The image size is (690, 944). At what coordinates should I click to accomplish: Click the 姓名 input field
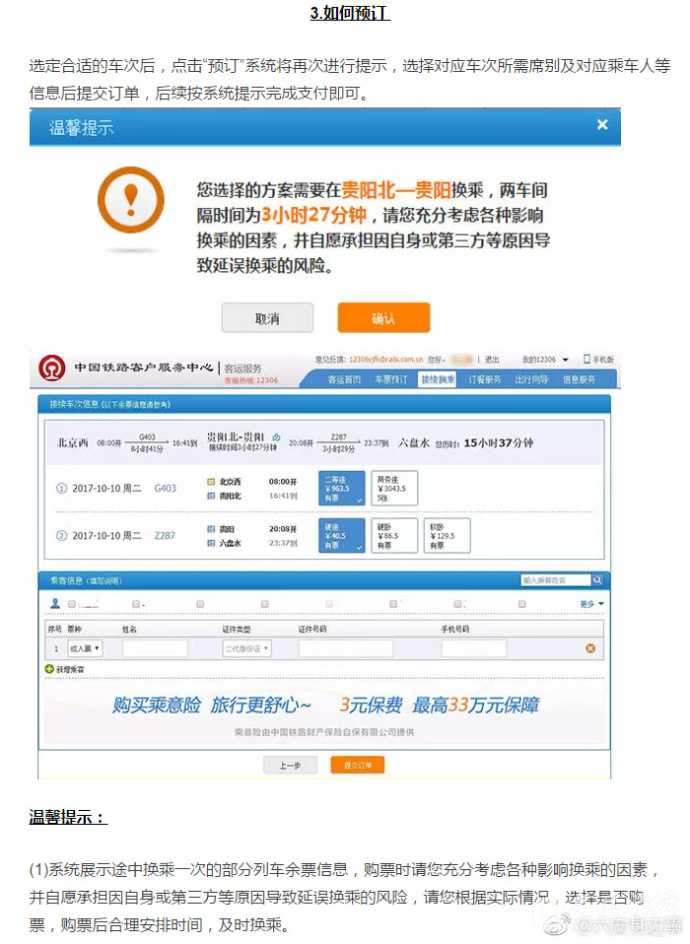pos(154,649)
